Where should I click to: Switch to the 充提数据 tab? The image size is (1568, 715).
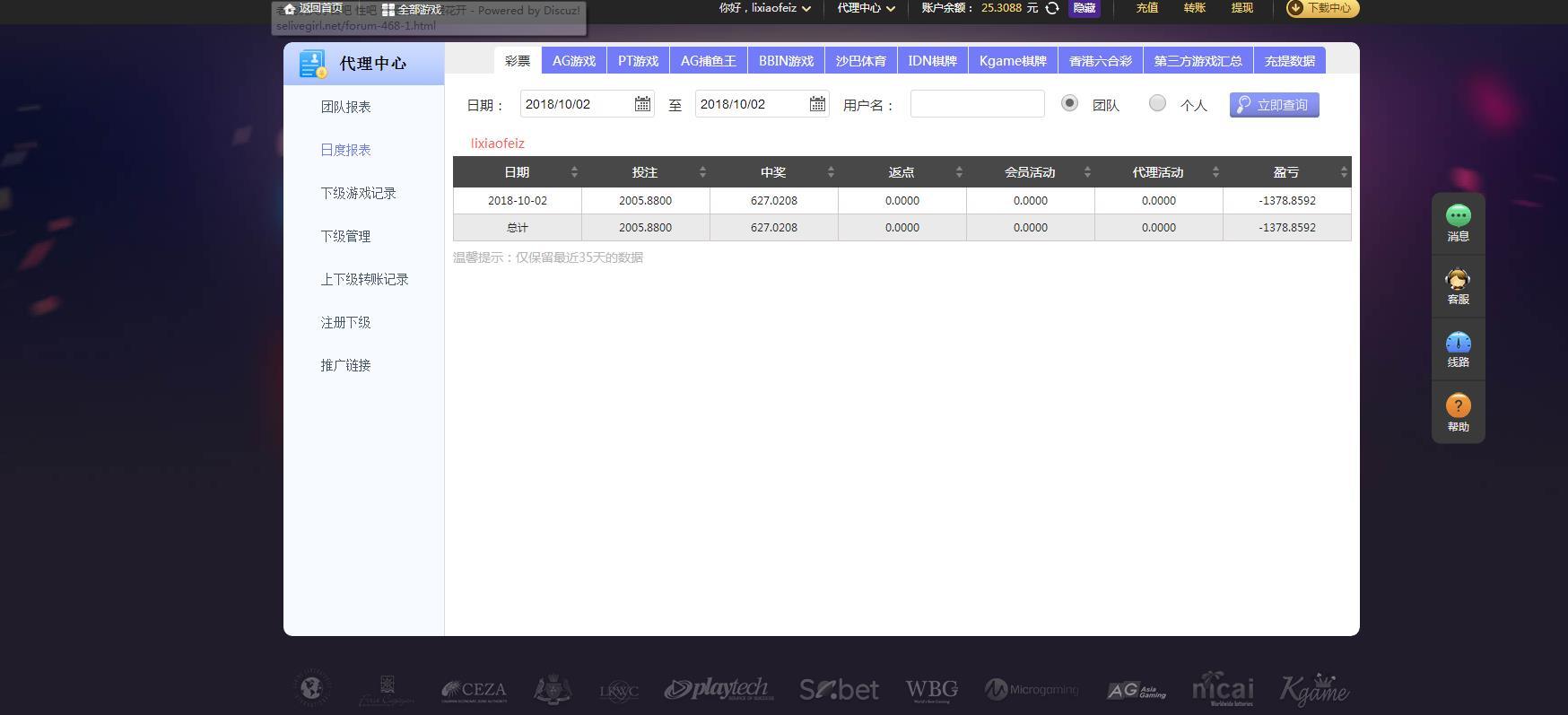(1290, 61)
